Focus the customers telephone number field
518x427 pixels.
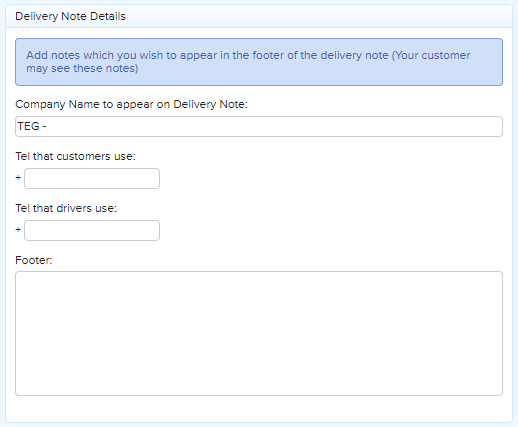[x=92, y=178]
